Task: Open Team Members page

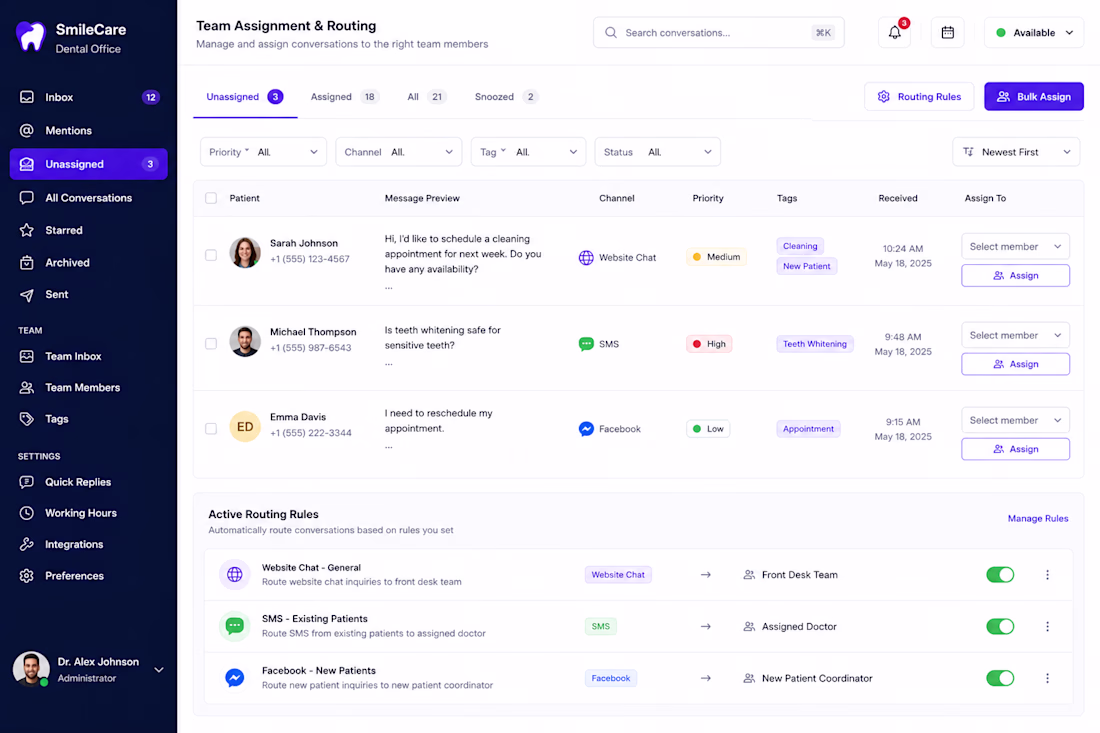Action: click(88, 387)
